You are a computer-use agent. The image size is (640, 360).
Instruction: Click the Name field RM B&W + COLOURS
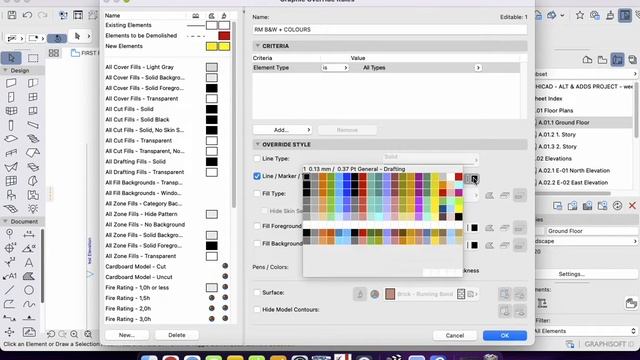390,29
